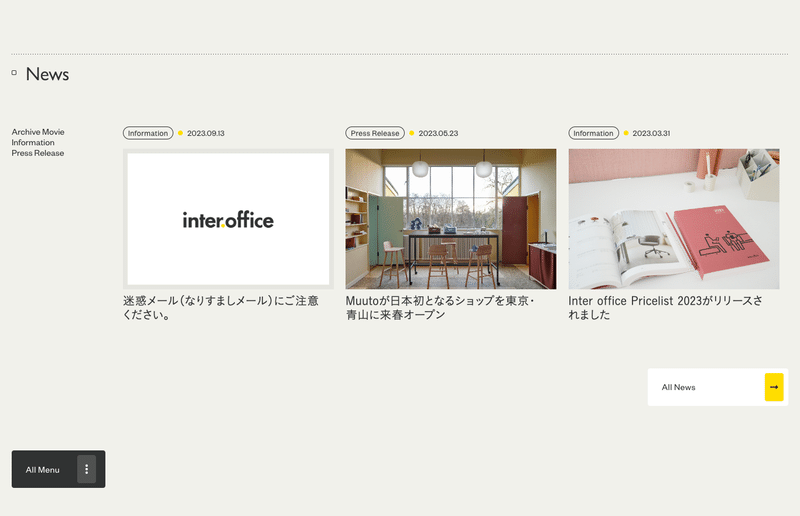Open the Pricelist 2023 catalog thumbnail
This screenshot has width=800, height=516.
click(x=674, y=219)
